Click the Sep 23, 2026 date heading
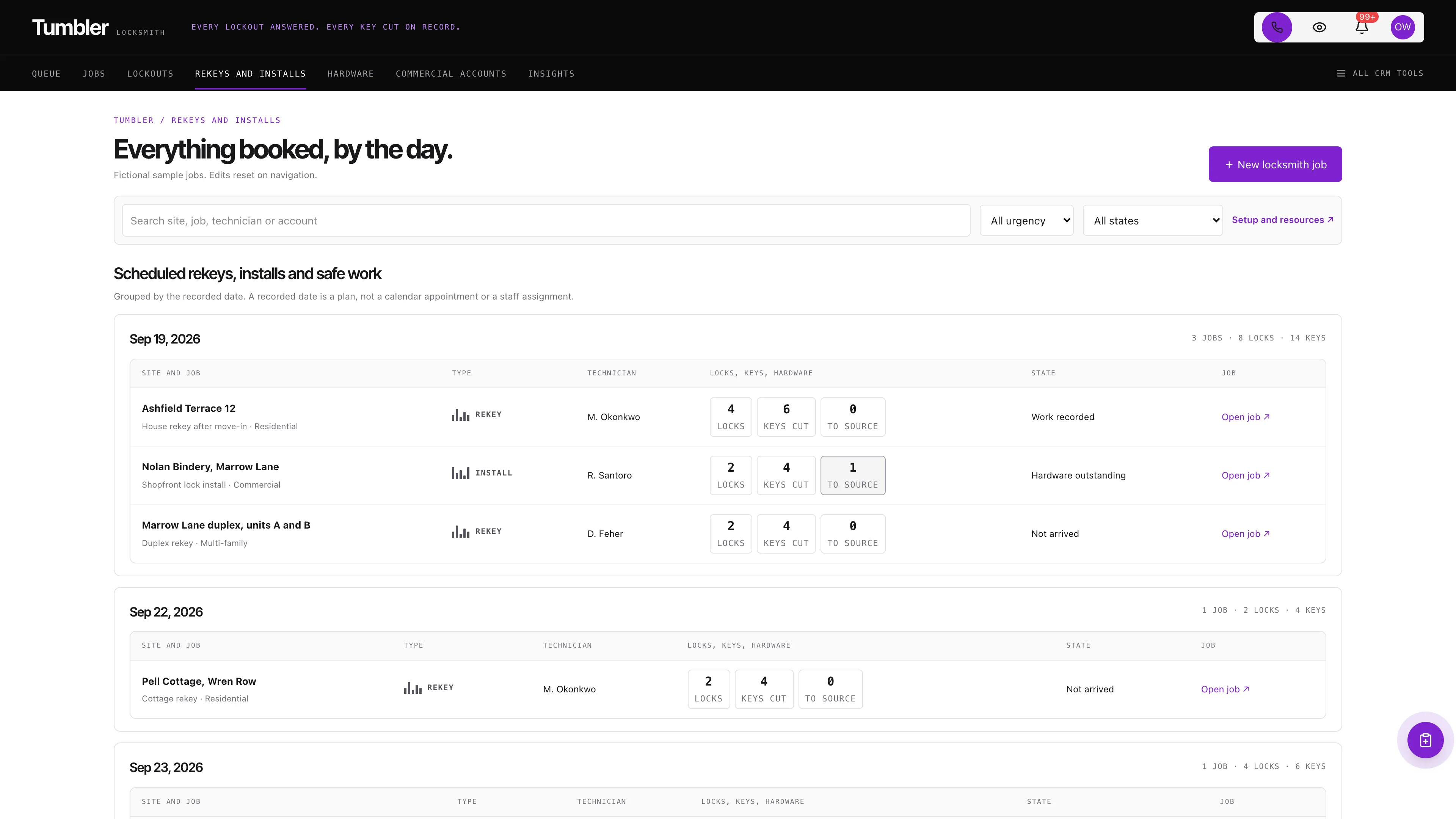1456x819 pixels. click(166, 767)
